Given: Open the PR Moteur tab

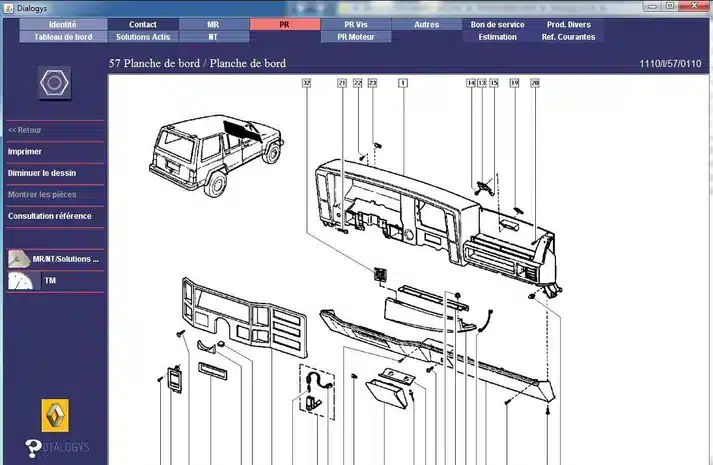Looking at the screenshot, I should [x=356, y=37].
